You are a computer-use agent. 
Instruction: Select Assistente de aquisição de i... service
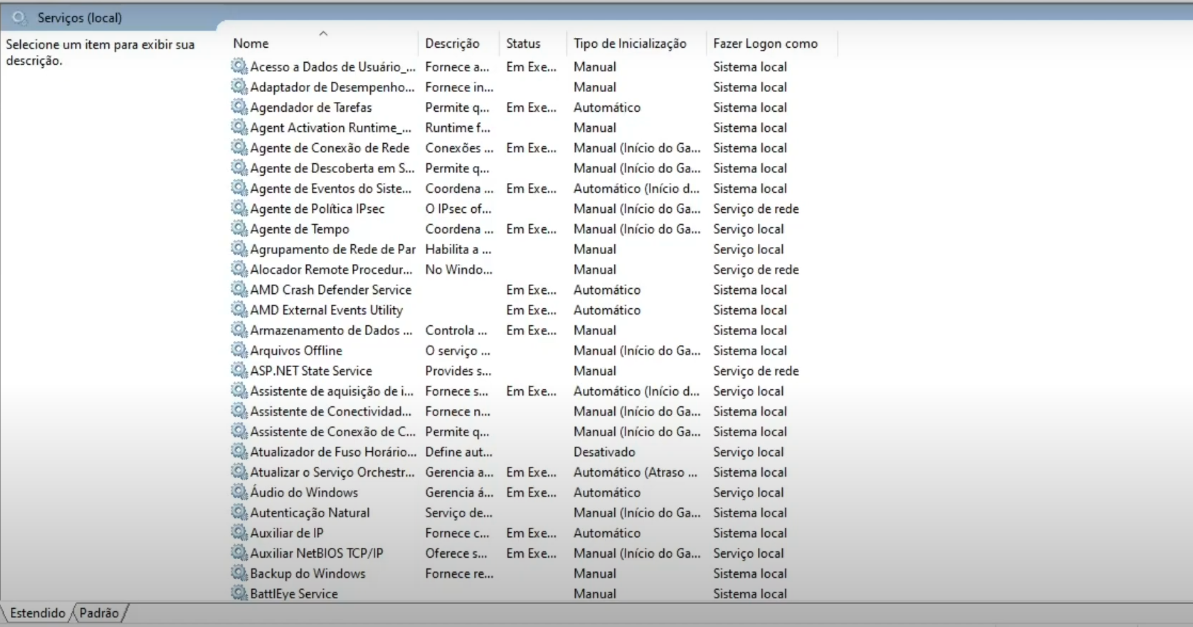point(332,391)
